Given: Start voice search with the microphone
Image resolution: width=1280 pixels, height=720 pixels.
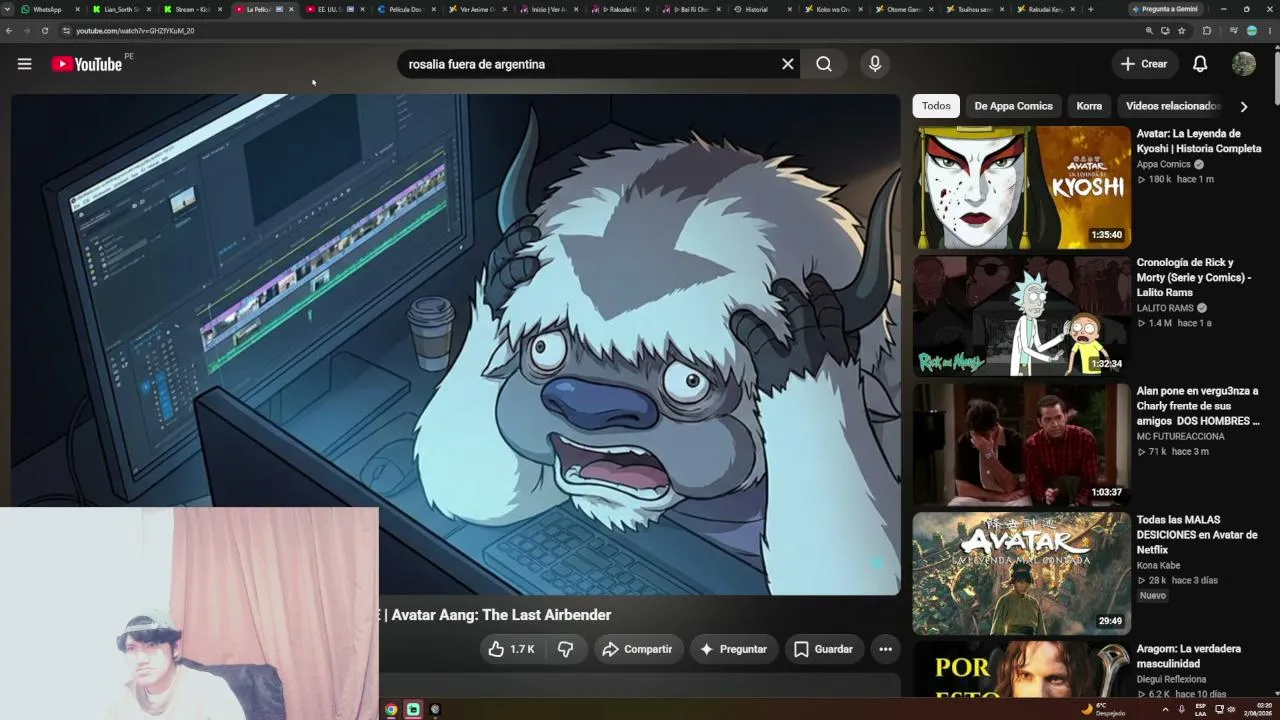Looking at the screenshot, I should tap(875, 64).
